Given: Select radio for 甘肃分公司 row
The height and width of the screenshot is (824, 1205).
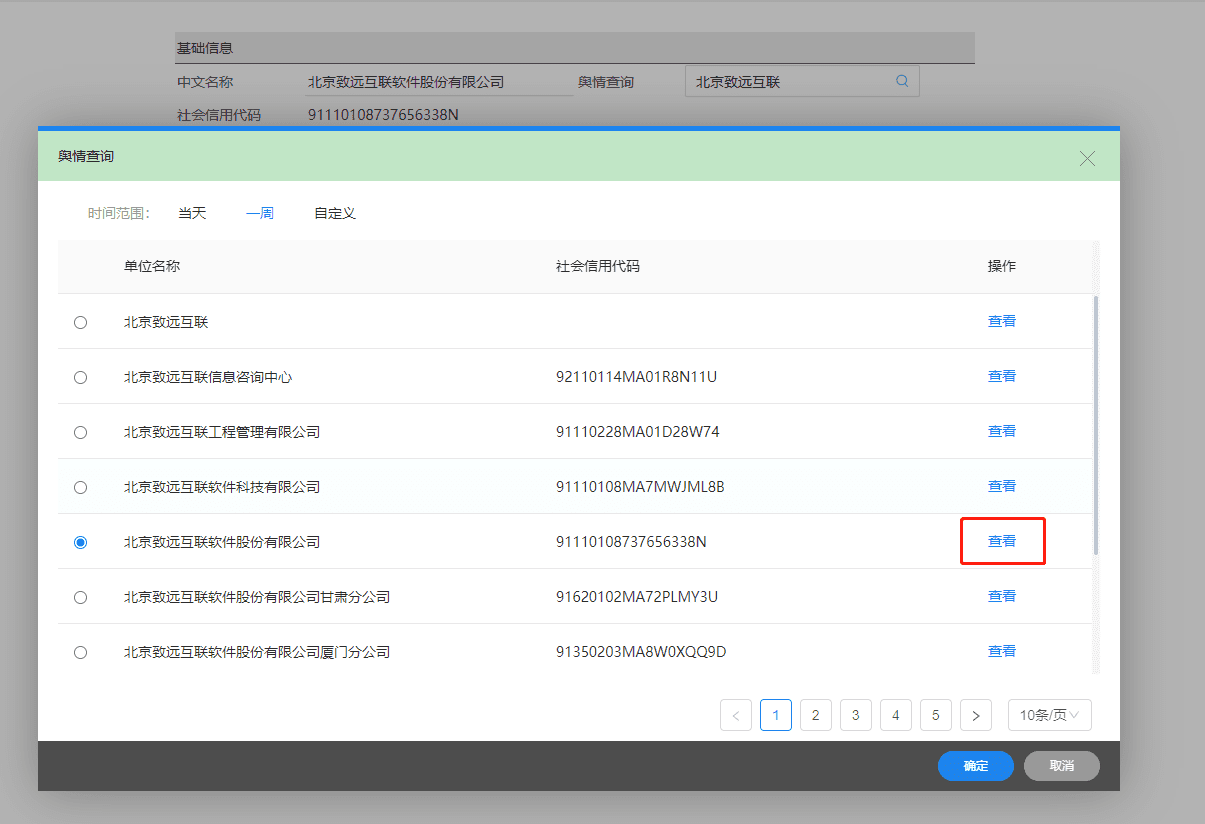Looking at the screenshot, I should pos(81,597).
